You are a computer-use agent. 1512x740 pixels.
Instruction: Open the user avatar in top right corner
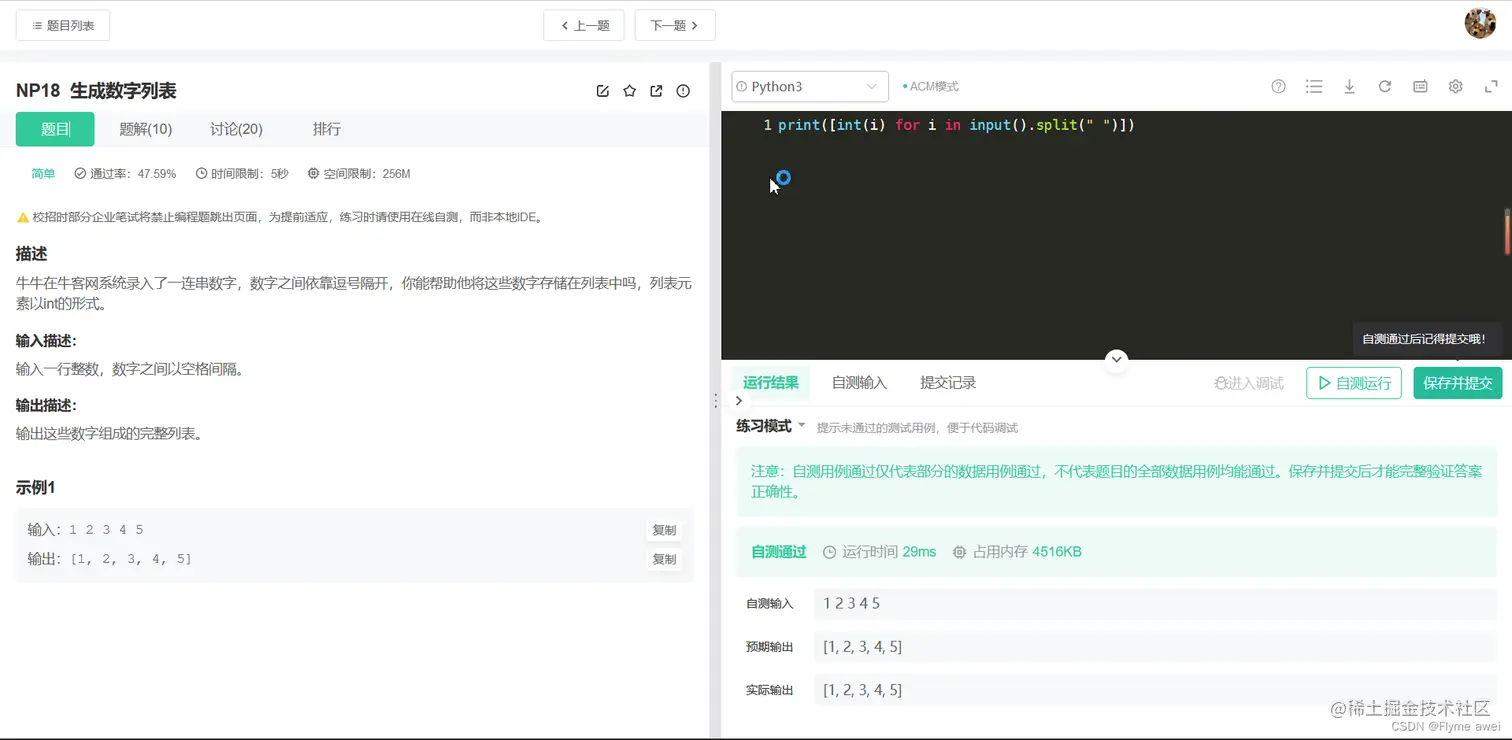pyautogui.click(x=1480, y=23)
